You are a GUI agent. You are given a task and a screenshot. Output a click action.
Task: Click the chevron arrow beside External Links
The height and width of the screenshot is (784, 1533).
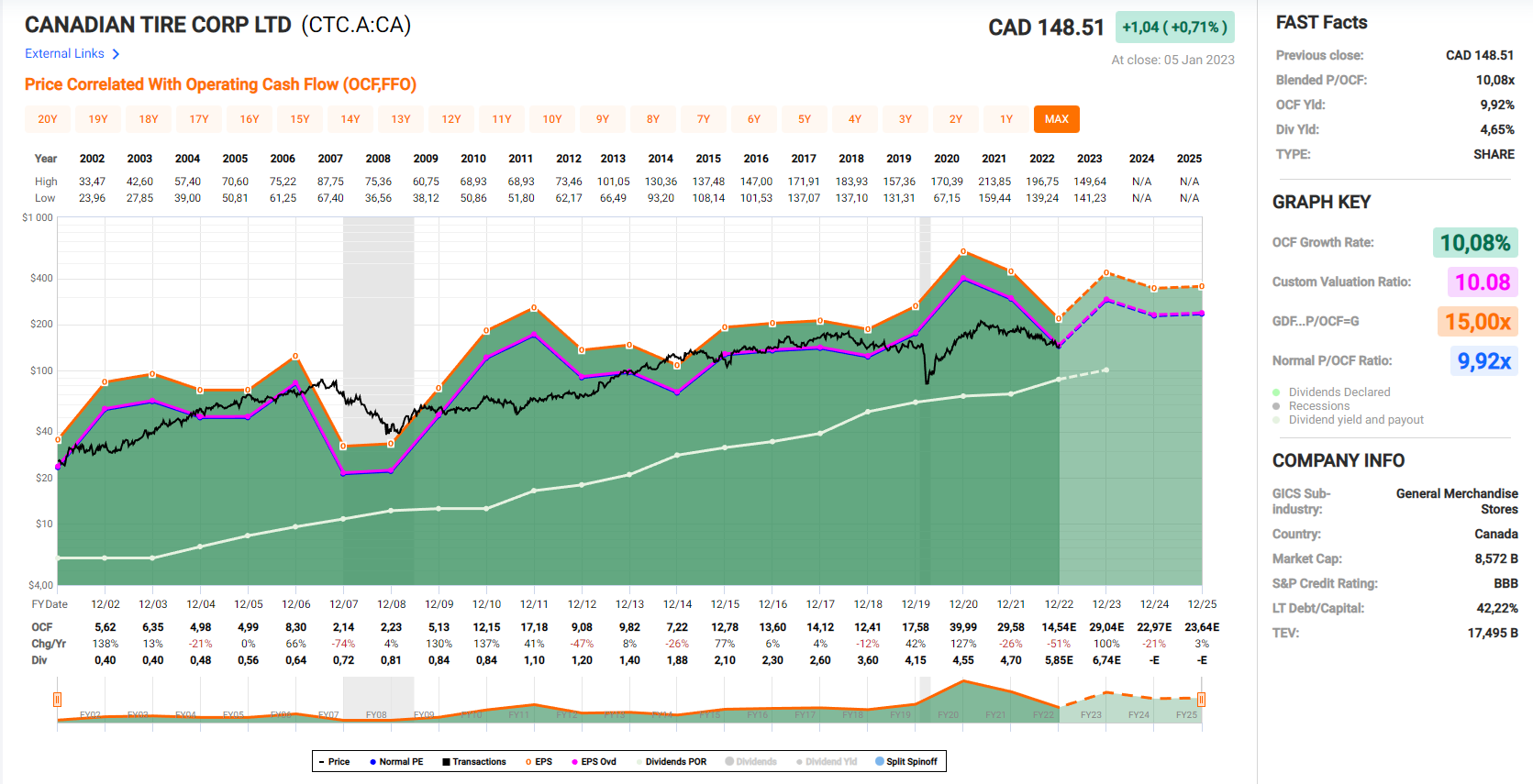point(116,54)
